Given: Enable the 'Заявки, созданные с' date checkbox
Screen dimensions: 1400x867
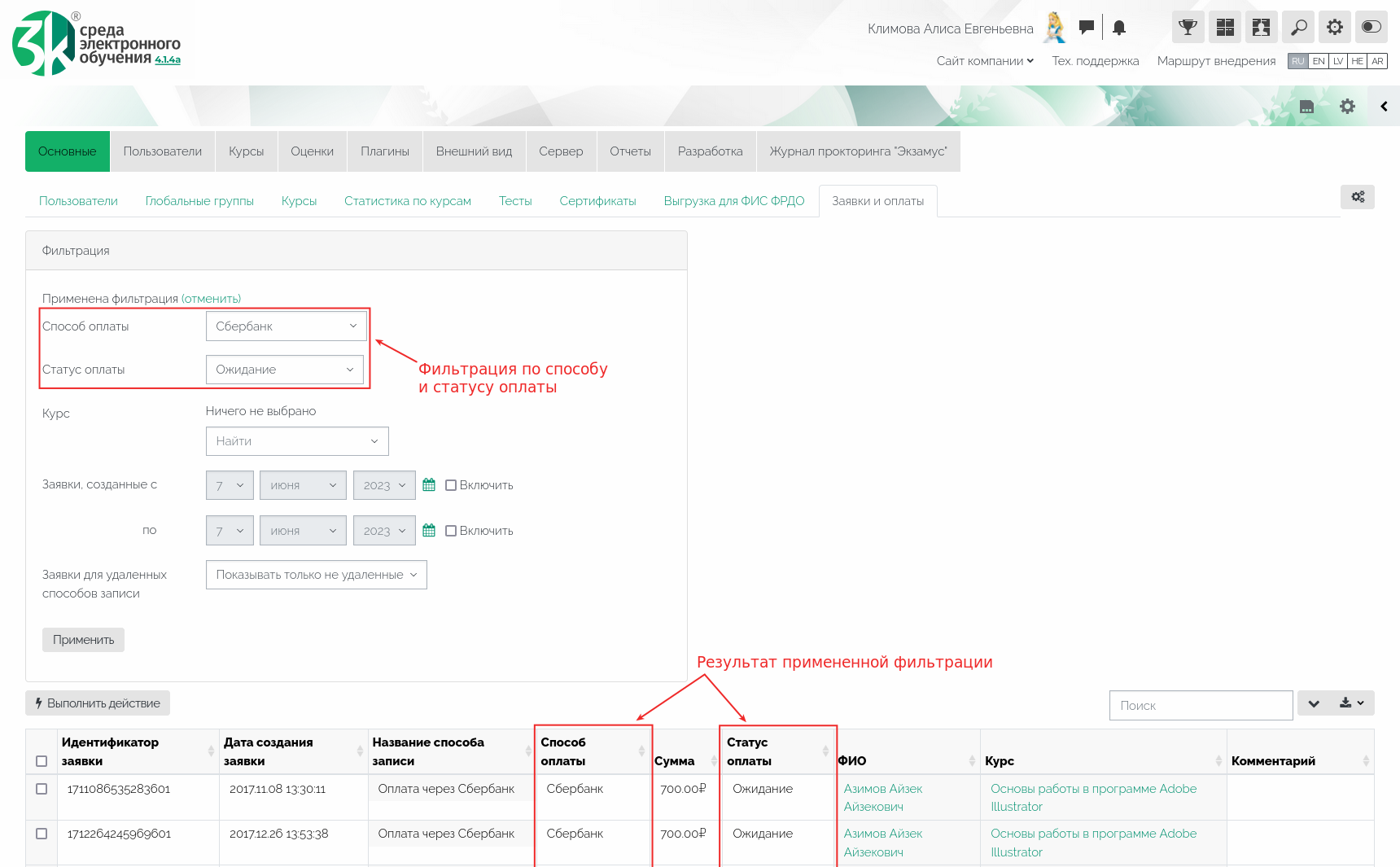Looking at the screenshot, I should point(451,485).
